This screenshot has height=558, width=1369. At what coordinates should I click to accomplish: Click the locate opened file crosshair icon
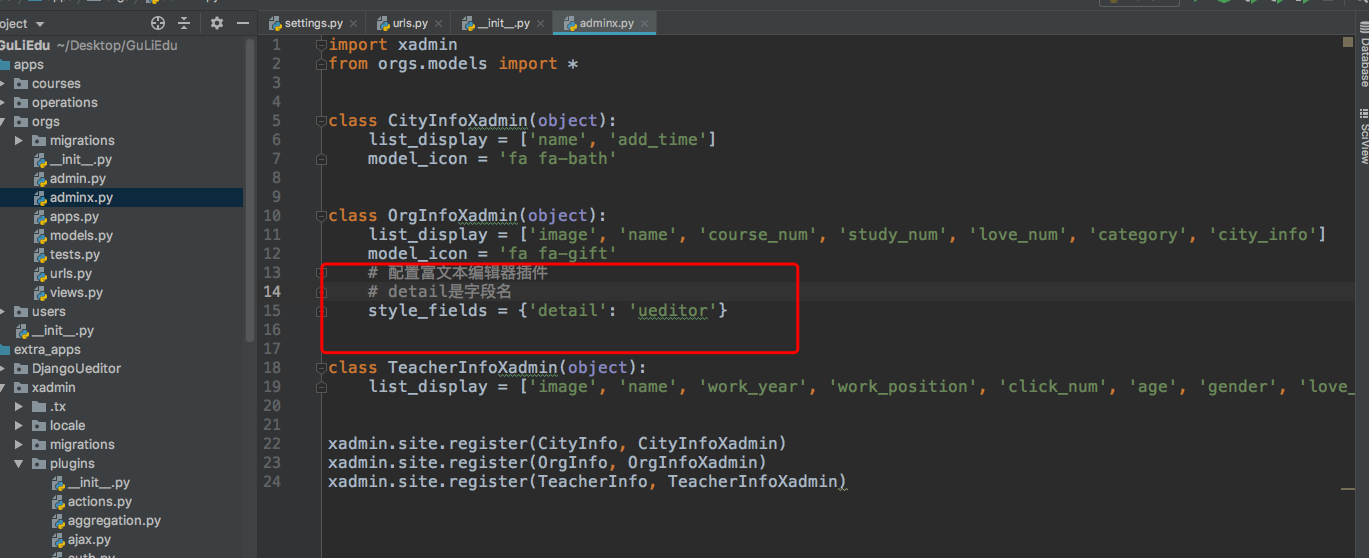(158, 23)
